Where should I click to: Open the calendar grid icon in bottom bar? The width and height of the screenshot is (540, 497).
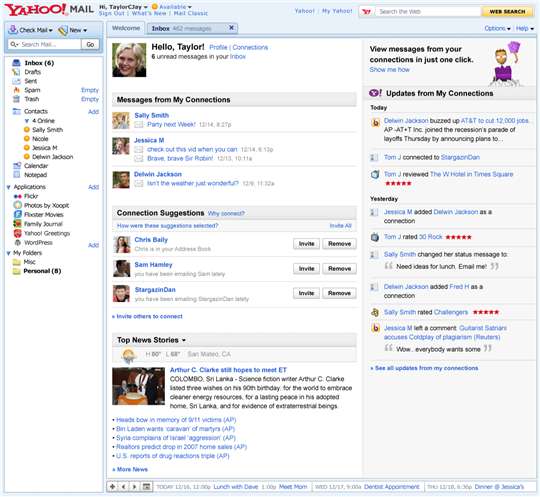(146, 486)
